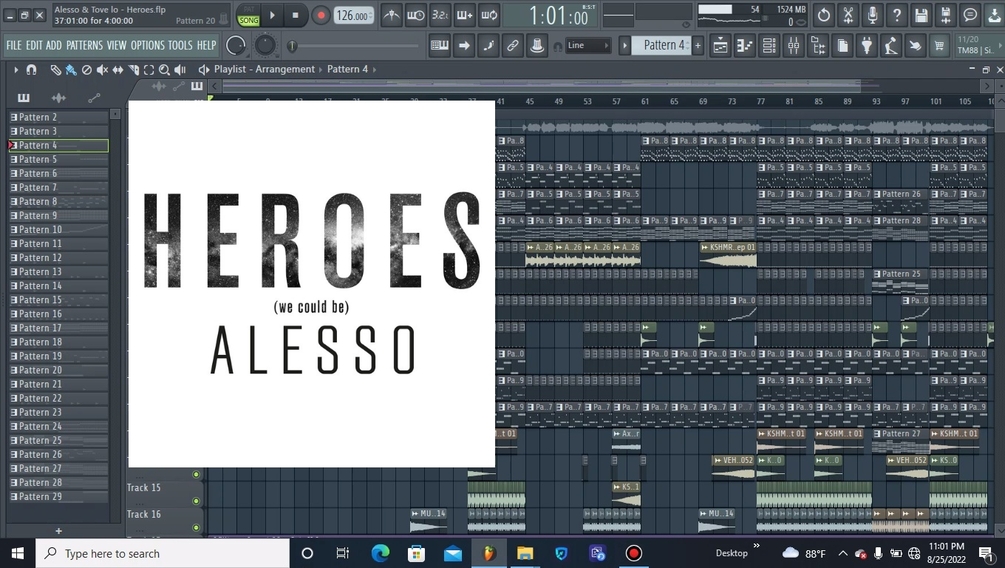Open the TOOLS menu
This screenshot has height=568, width=1005.
180,46
